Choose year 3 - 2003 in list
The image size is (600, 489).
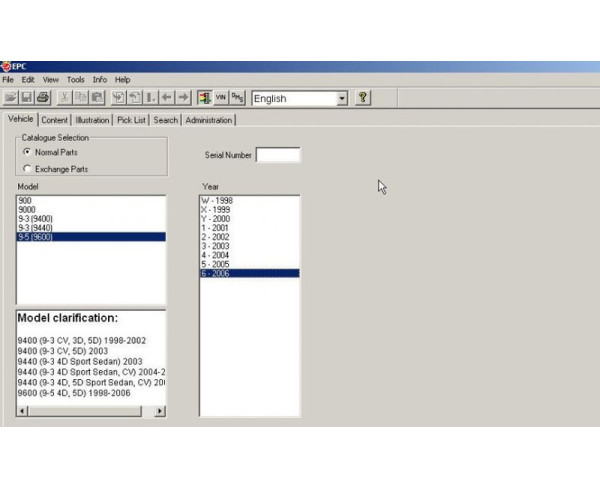pos(216,245)
